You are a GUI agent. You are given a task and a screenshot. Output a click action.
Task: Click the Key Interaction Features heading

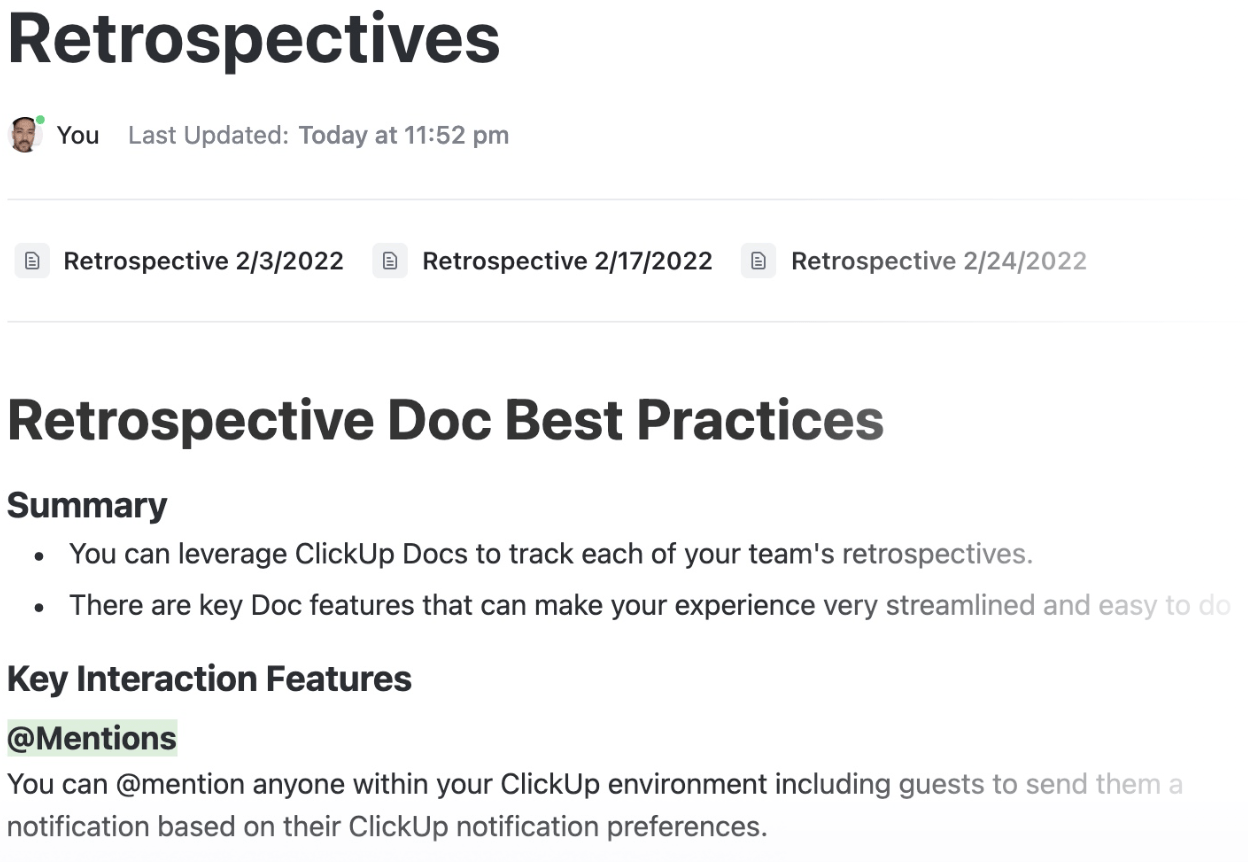[209, 679]
